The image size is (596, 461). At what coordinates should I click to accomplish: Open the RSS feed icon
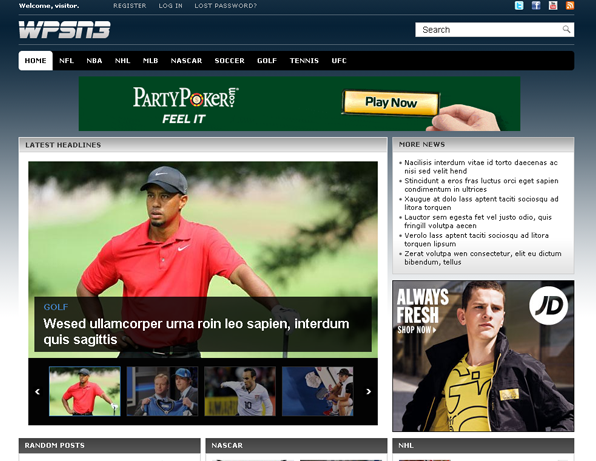pos(570,5)
